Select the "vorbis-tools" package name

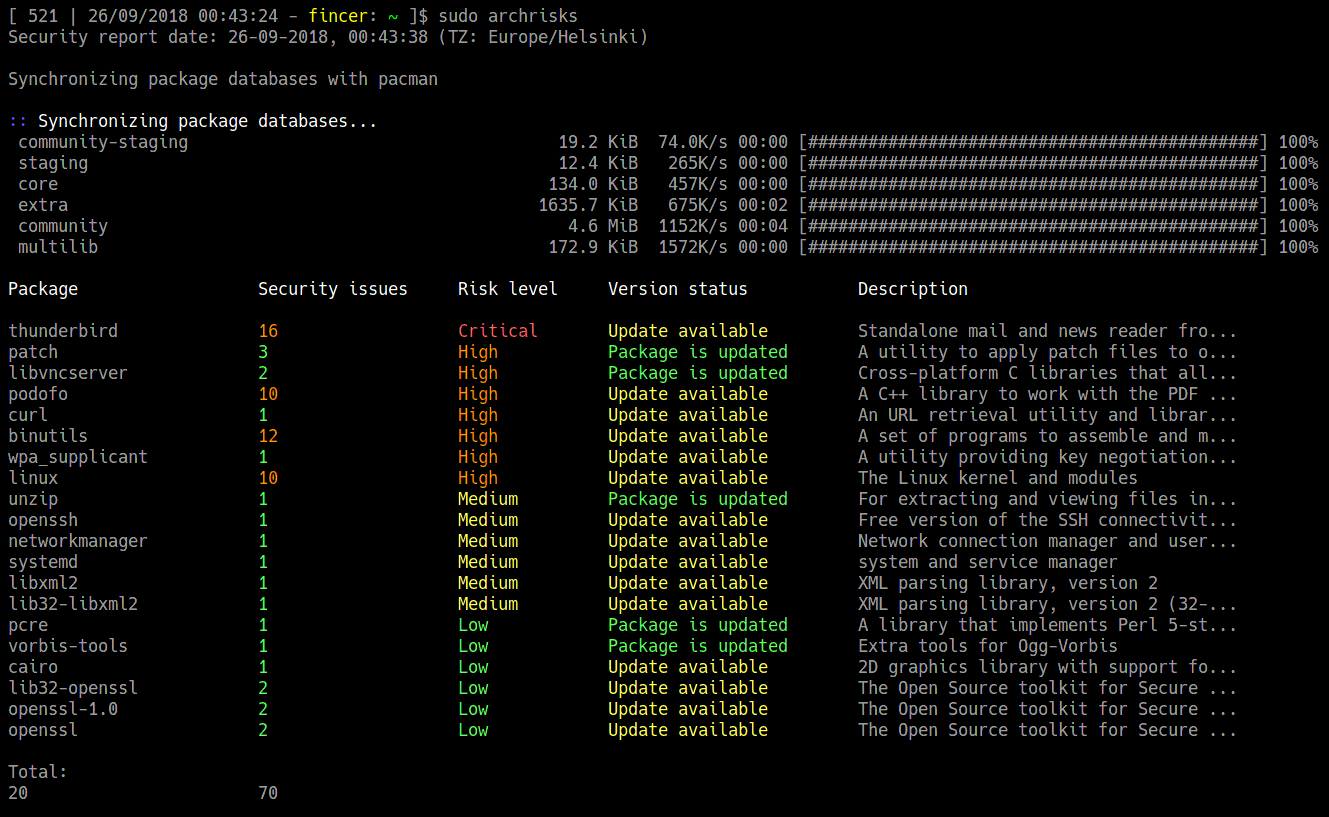(68, 646)
